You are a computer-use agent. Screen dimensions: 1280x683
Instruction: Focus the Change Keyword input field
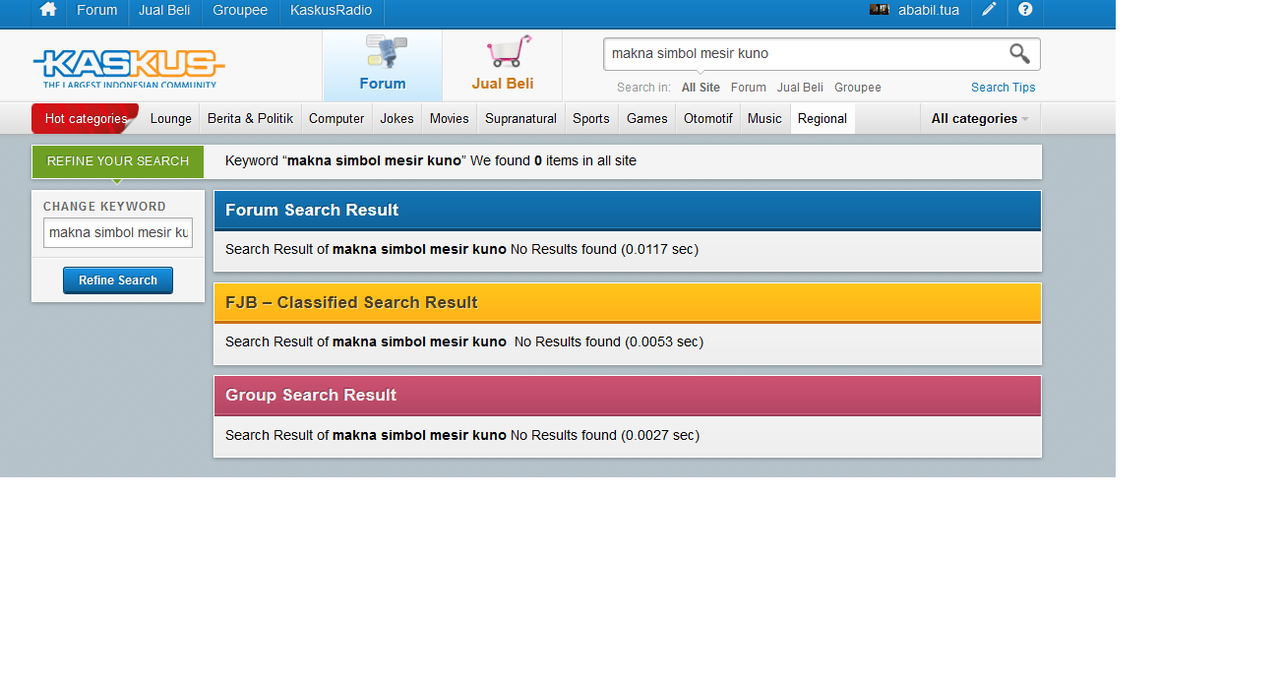click(x=118, y=233)
